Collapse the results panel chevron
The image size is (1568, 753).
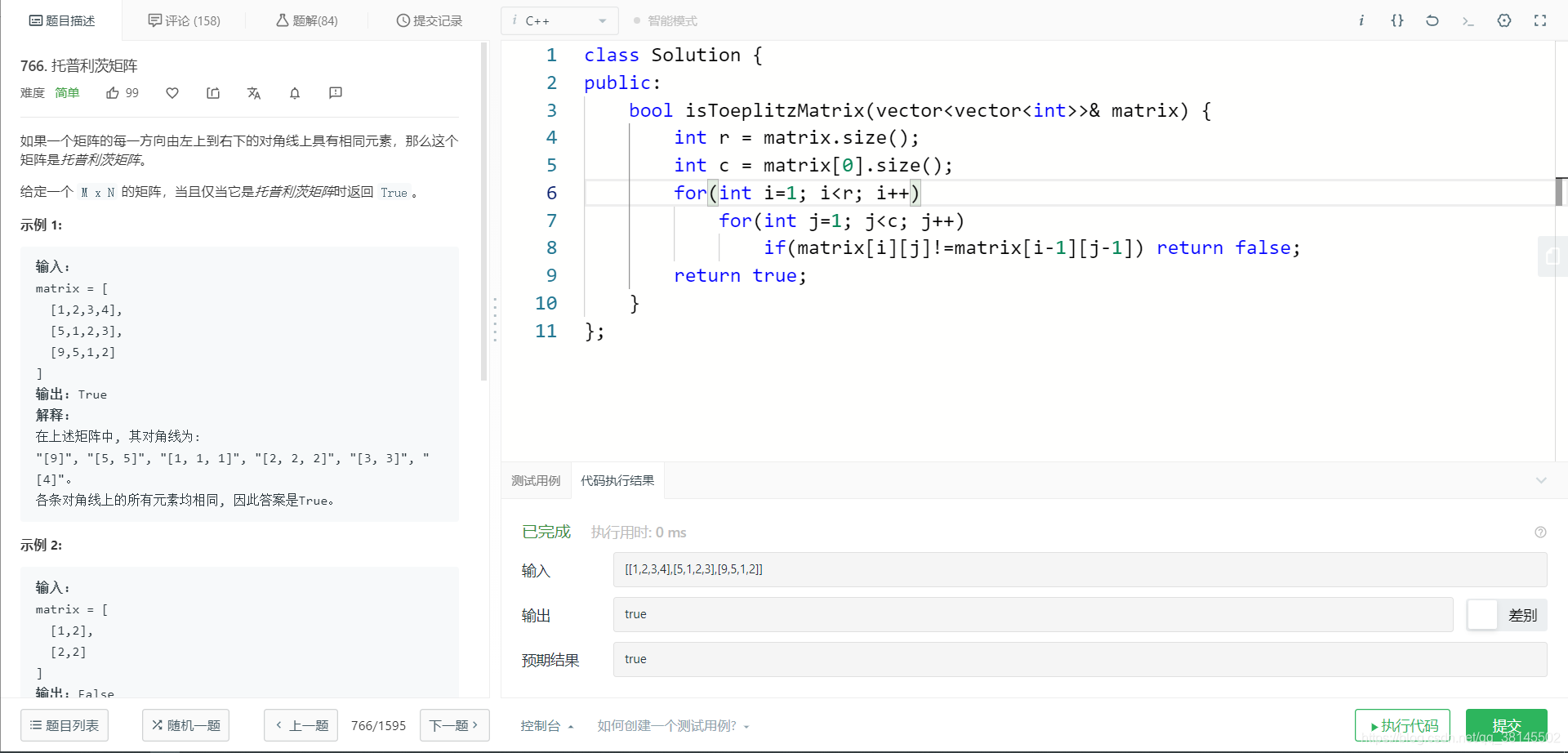[x=1541, y=480]
